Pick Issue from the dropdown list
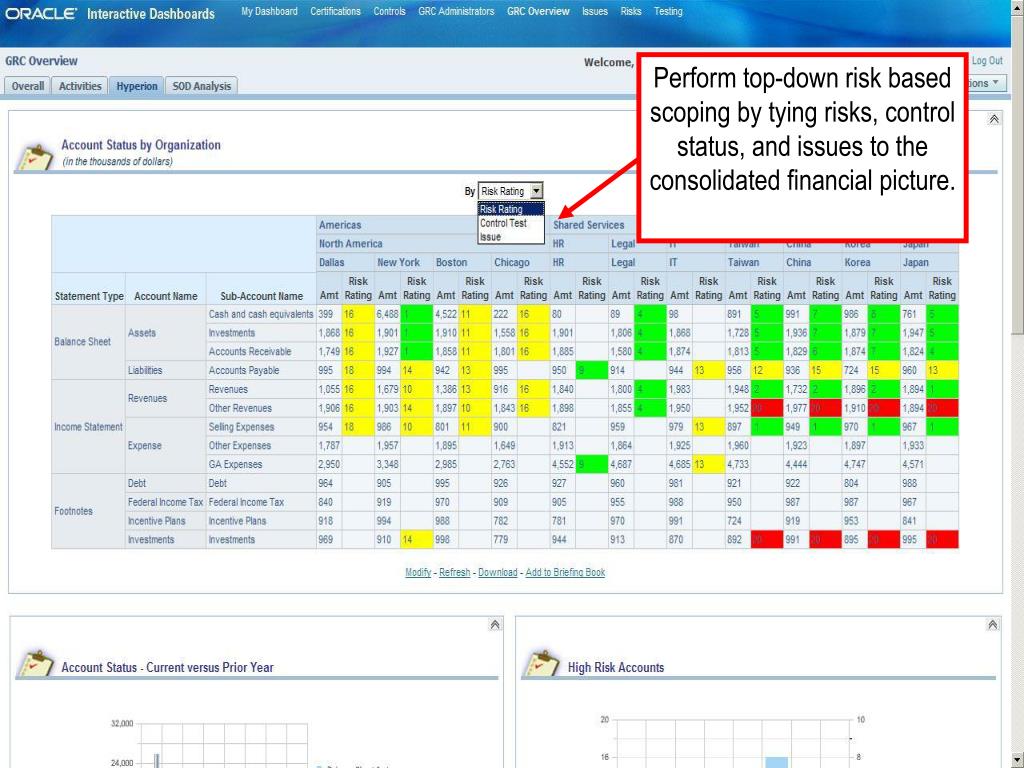Image resolution: width=1024 pixels, height=768 pixels. click(x=511, y=237)
